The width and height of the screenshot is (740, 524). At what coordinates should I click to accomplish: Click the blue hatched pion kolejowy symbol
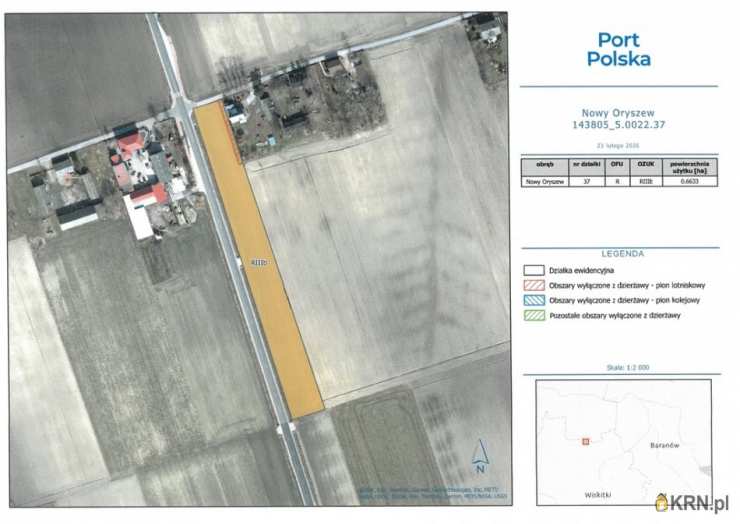coord(532,300)
